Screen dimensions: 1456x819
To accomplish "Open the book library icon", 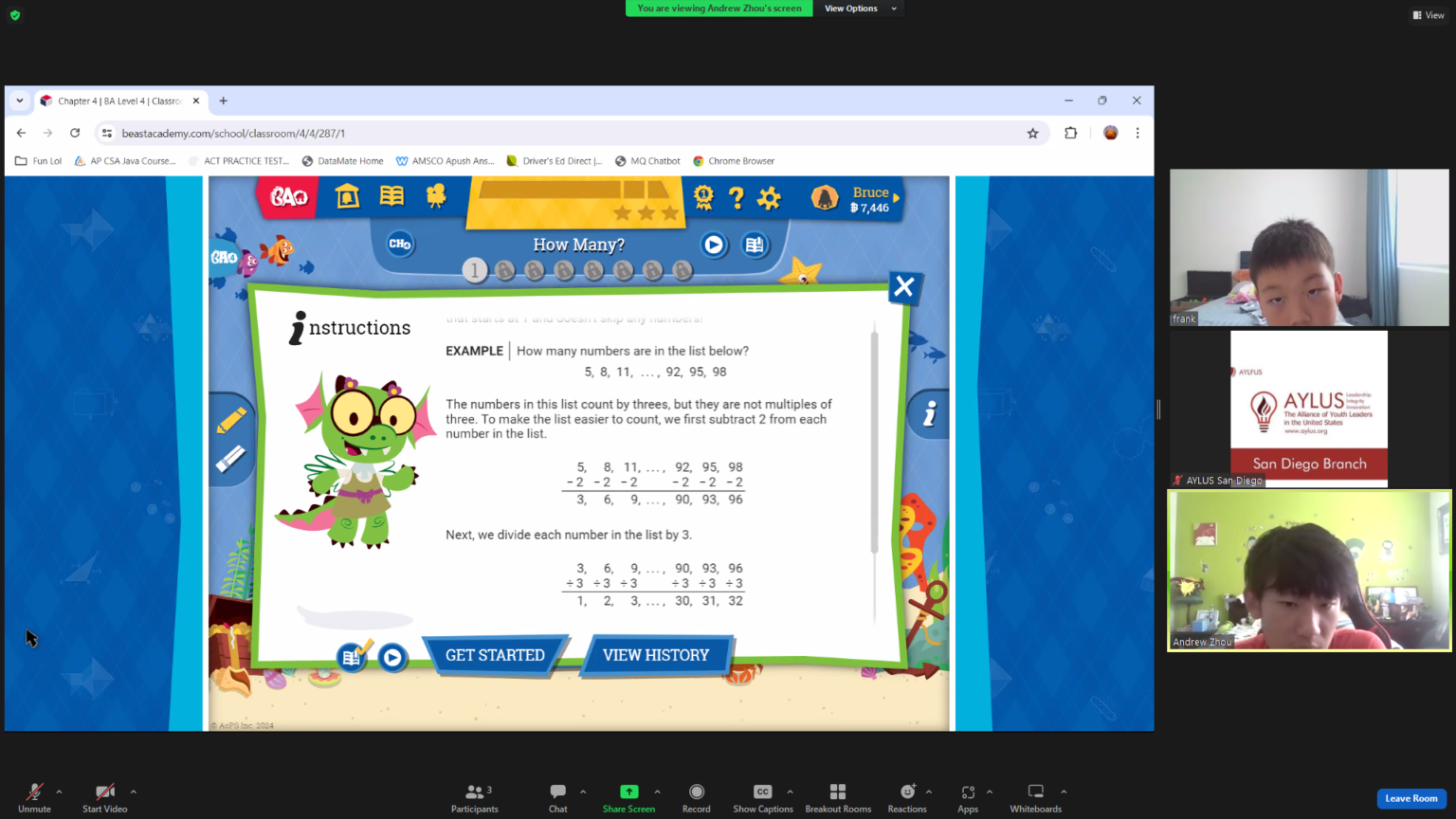I will (x=391, y=196).
